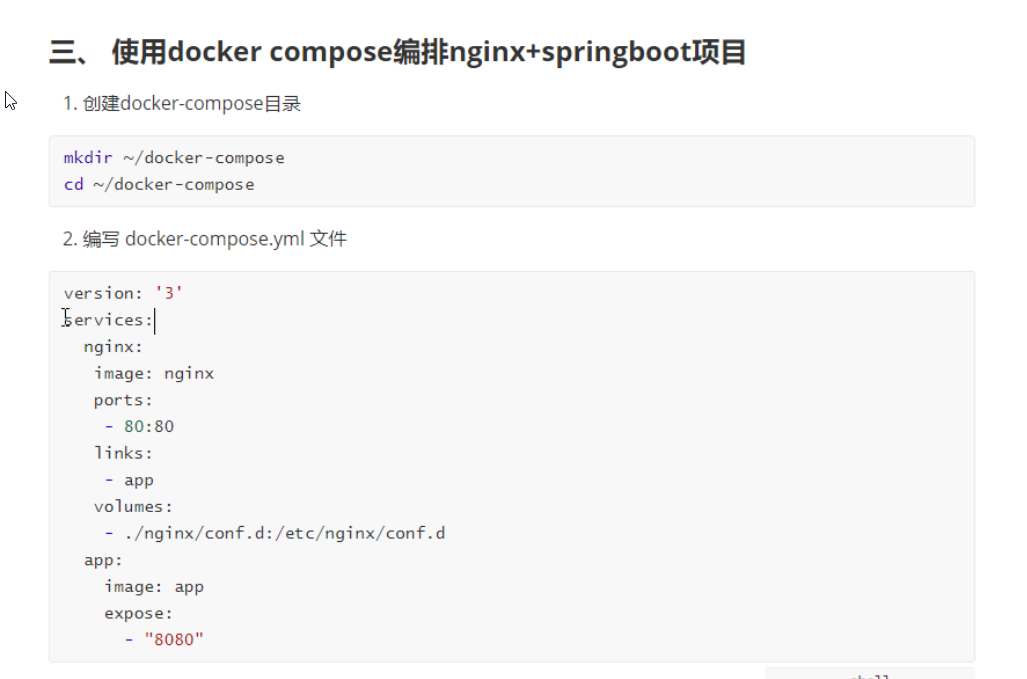
Task: Click the image: app line
Action: [x=154, y=587]
